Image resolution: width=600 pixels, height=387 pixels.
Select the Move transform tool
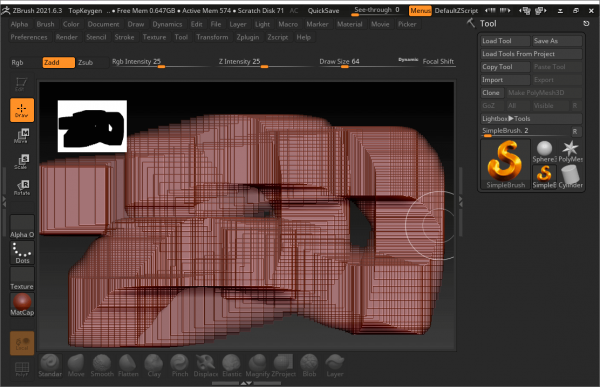[22, 136]
